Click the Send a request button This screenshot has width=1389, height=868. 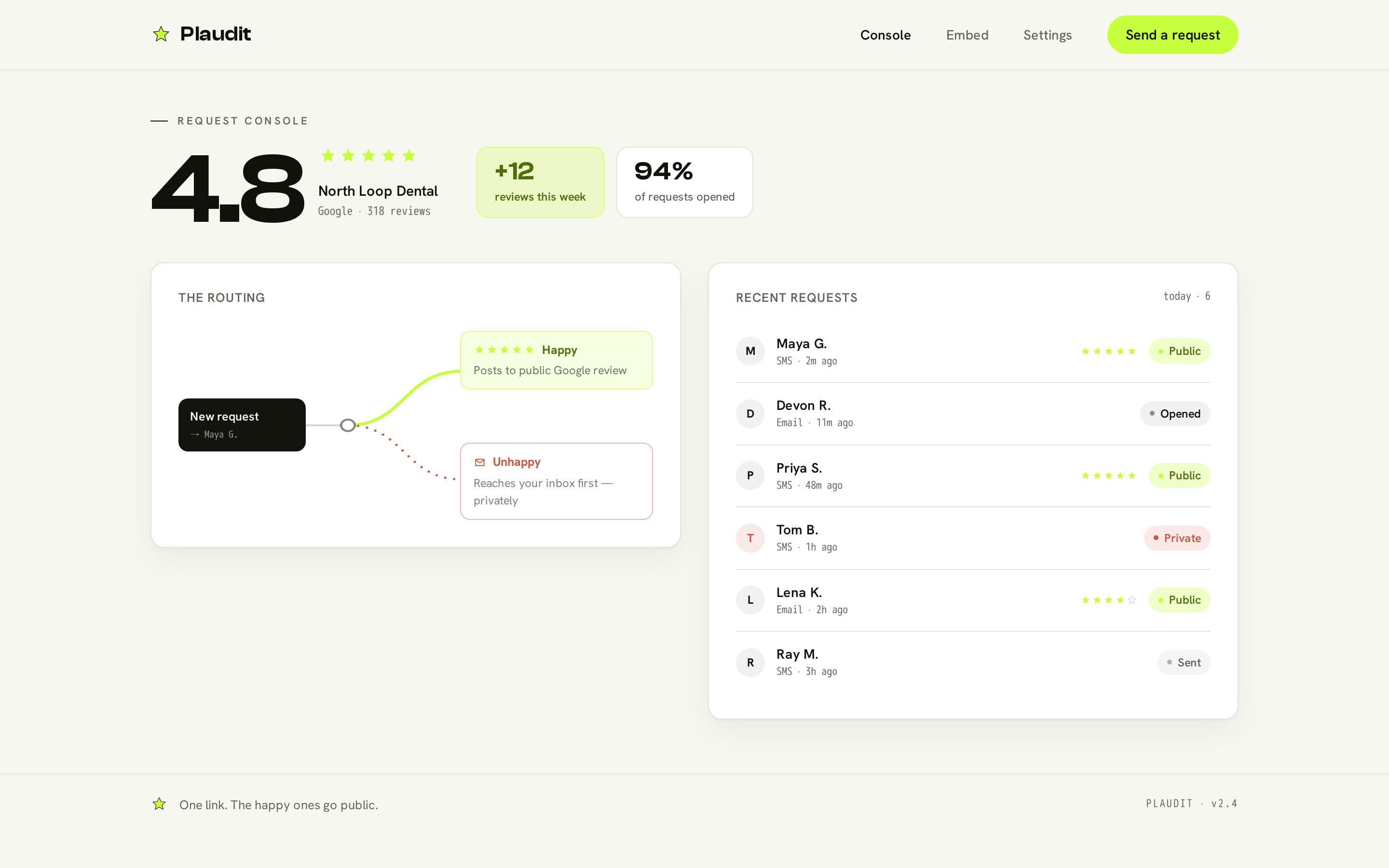(1172, 35)
